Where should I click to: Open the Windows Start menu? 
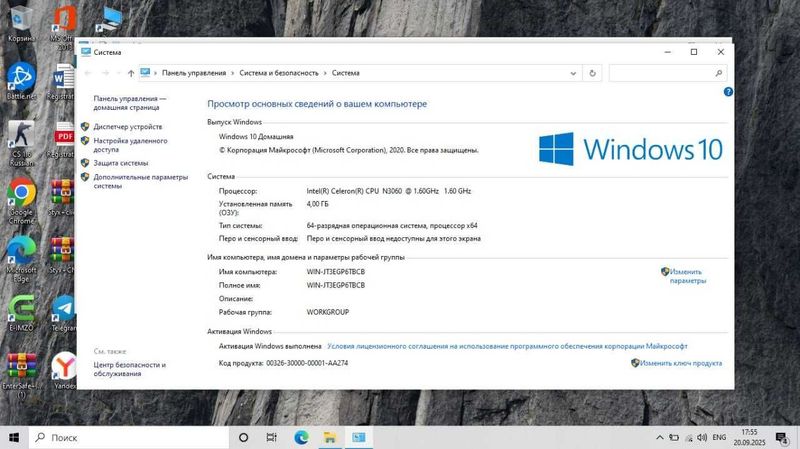click(x=14, y=438)
